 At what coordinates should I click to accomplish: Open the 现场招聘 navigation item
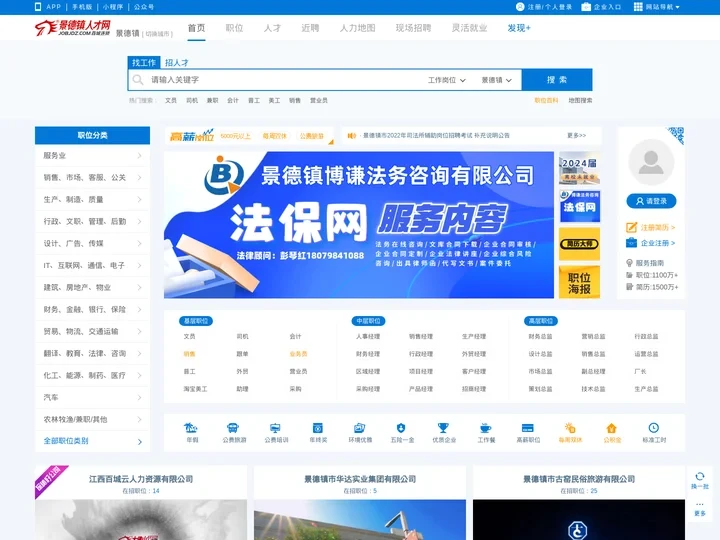413,28
